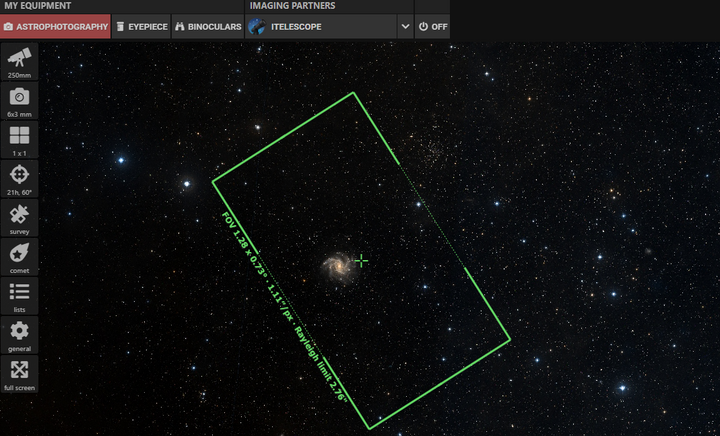Expand the imaging partners dropdown arrow
The width and height of the screenshot is (720, 436).
[x=405, y=26]
